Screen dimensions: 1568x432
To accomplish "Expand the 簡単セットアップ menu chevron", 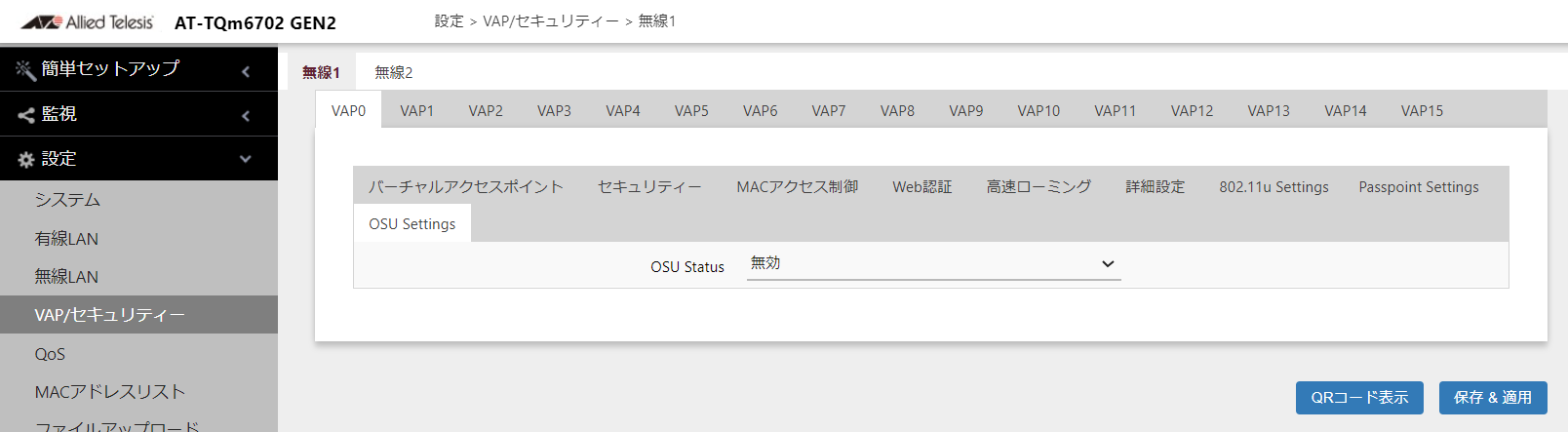I will pyautogui.click(x=246, y=71).
